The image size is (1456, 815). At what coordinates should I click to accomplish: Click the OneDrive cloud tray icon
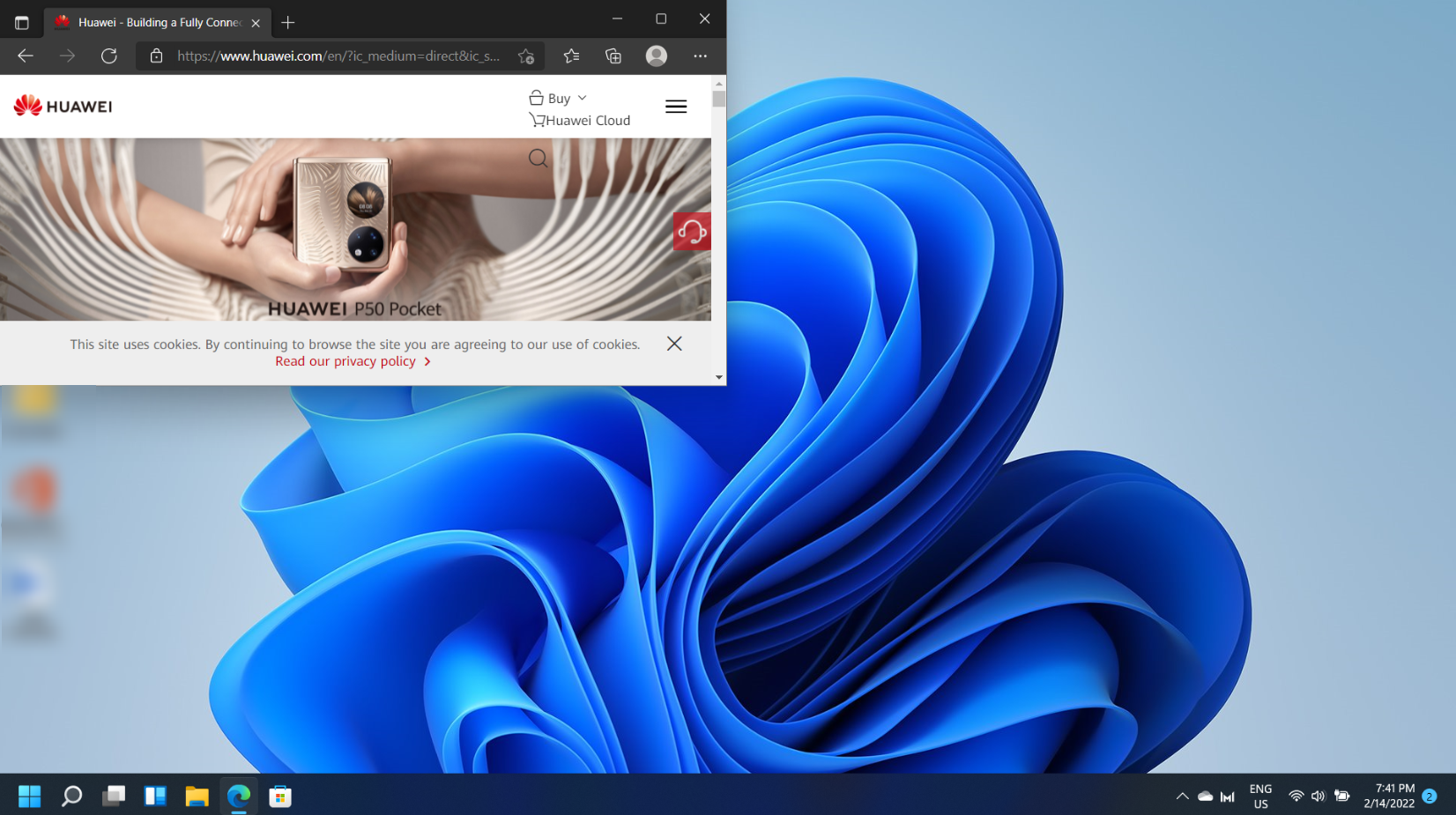[1205, 796]
